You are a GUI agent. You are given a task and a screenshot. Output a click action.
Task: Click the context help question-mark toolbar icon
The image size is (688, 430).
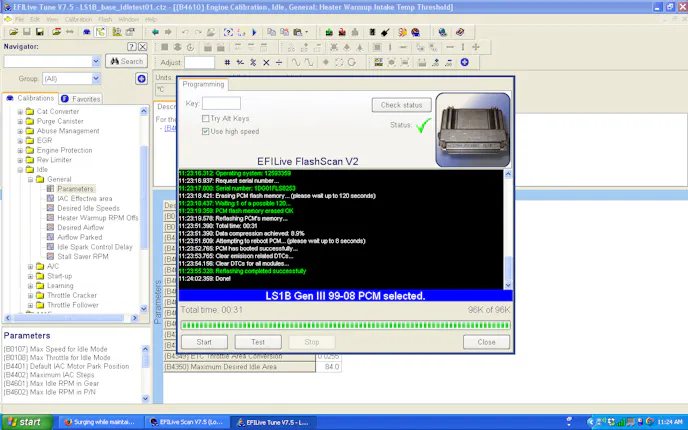coord(228,32)
